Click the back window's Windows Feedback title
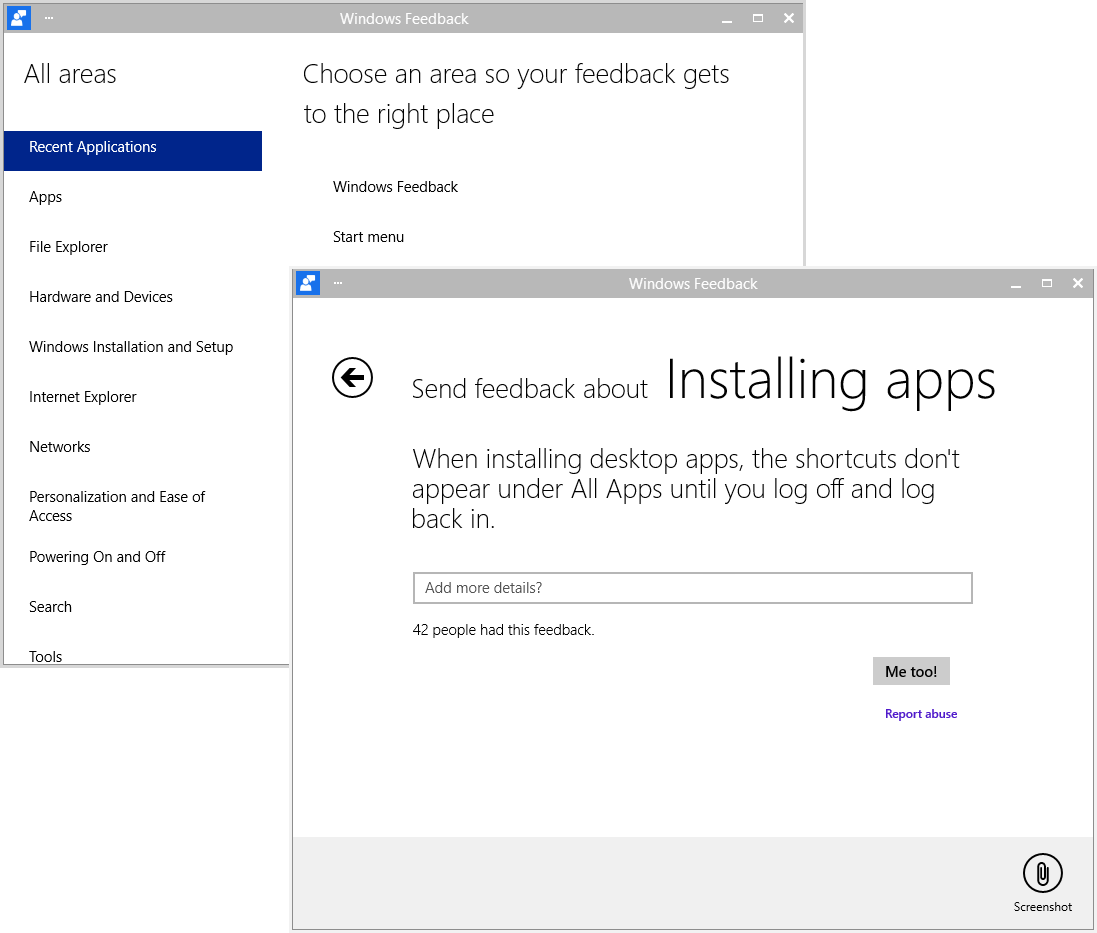 [x=404, y=19]
